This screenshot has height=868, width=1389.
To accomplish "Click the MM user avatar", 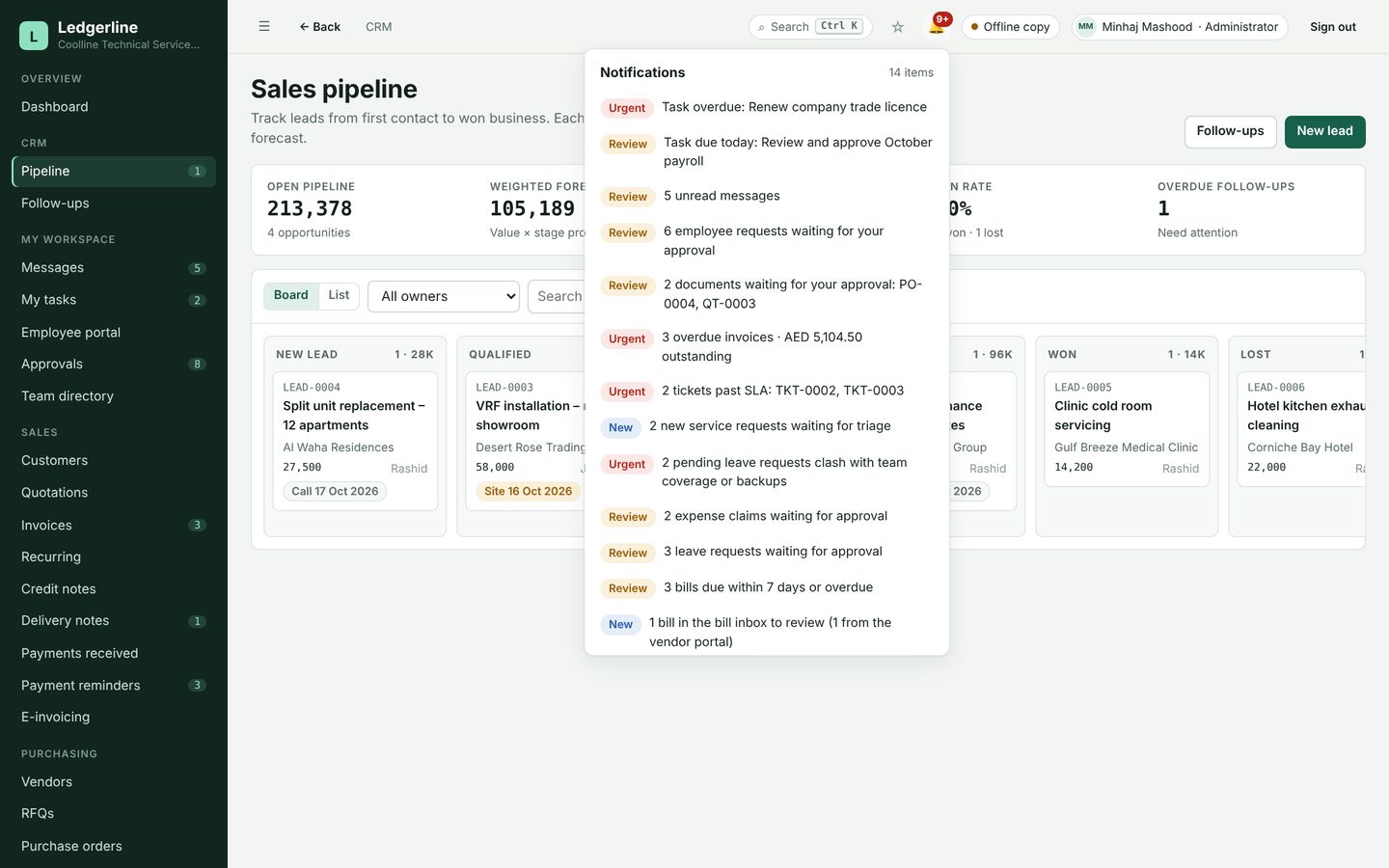I will click(1086, 27).
